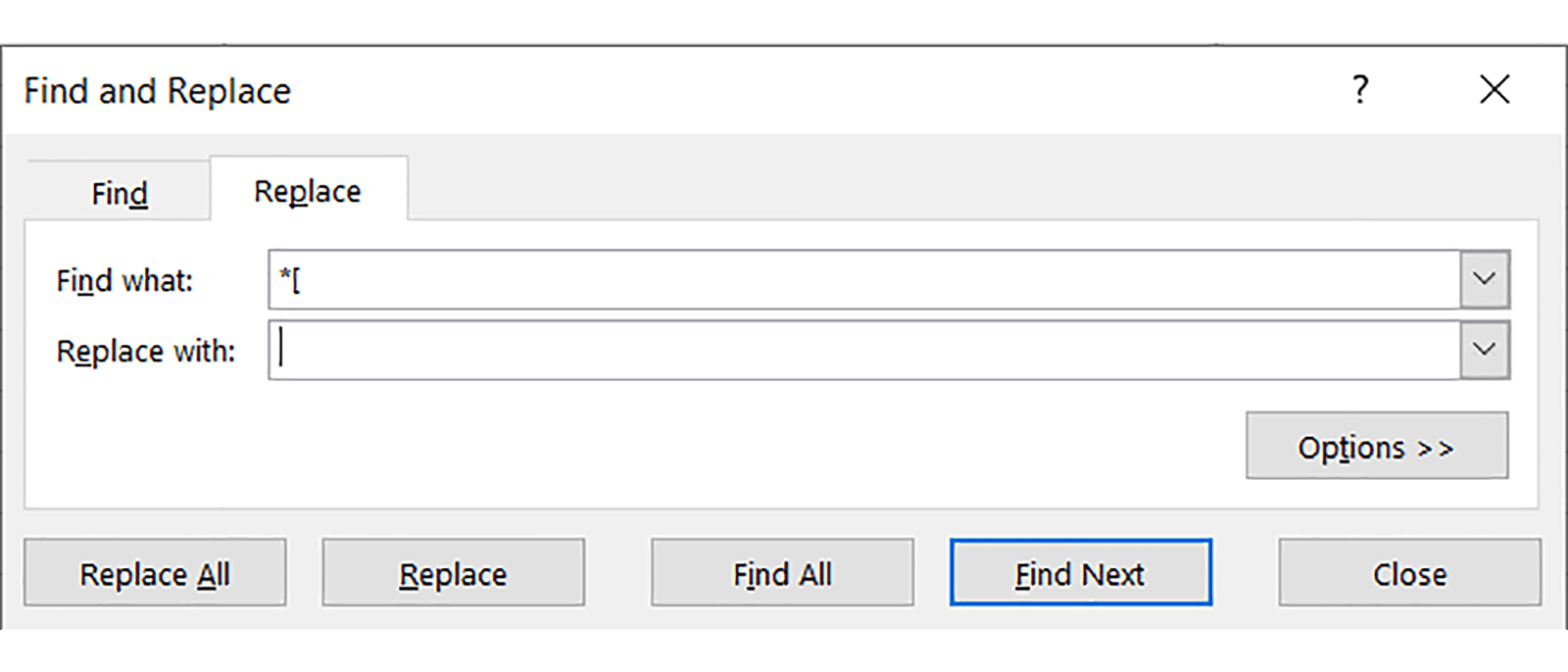Image resolution: width=1568 pixels, height=672 pixels.
Task: Dismiss the dialog using the Close button
Action: pyautogui.click(x=1408, y=573)
